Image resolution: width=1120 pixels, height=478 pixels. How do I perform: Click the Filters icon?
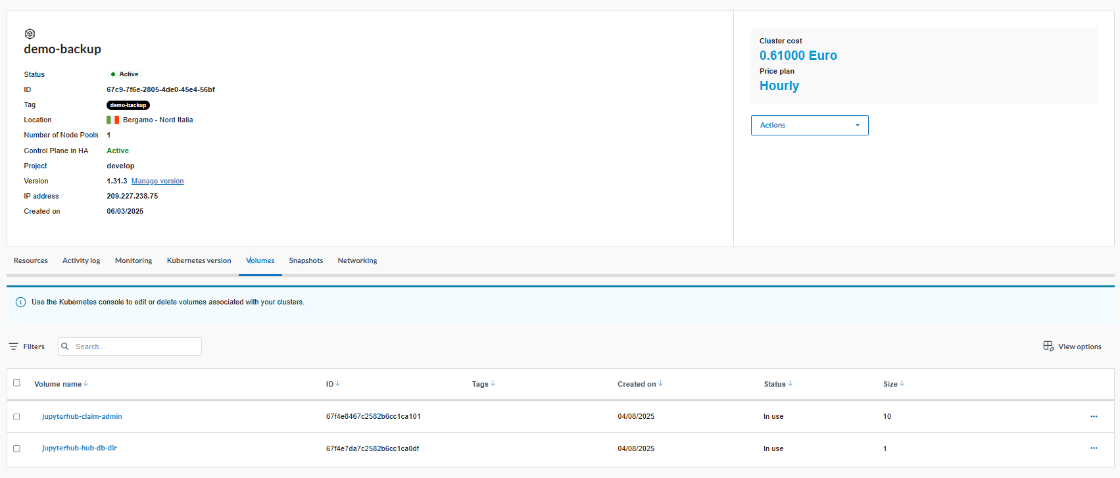coord(14,346)
